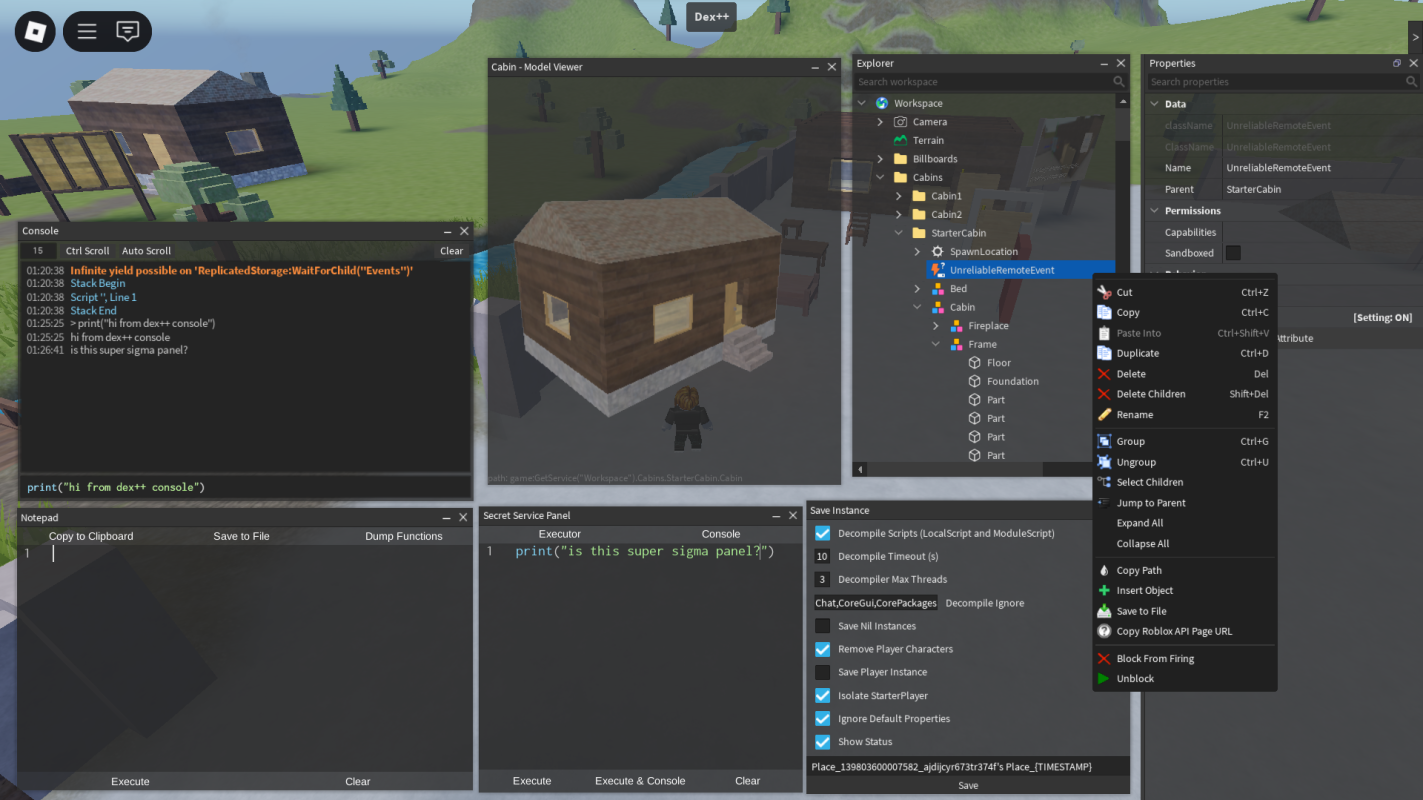Click Execute & Console button
Image resolution: width=1423 pixels, height=800 pixels.
[640, 781]
